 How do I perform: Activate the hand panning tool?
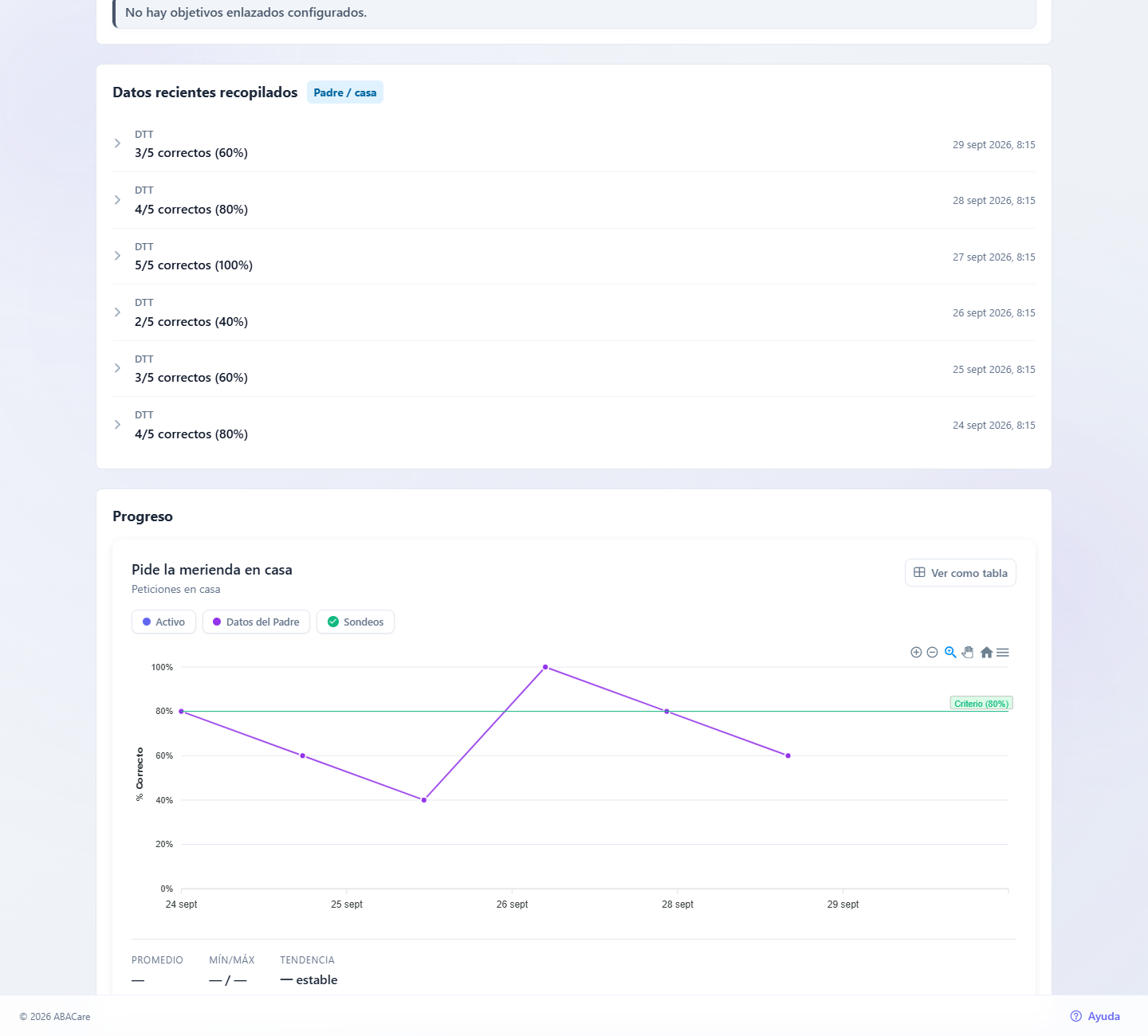(968, 652)
